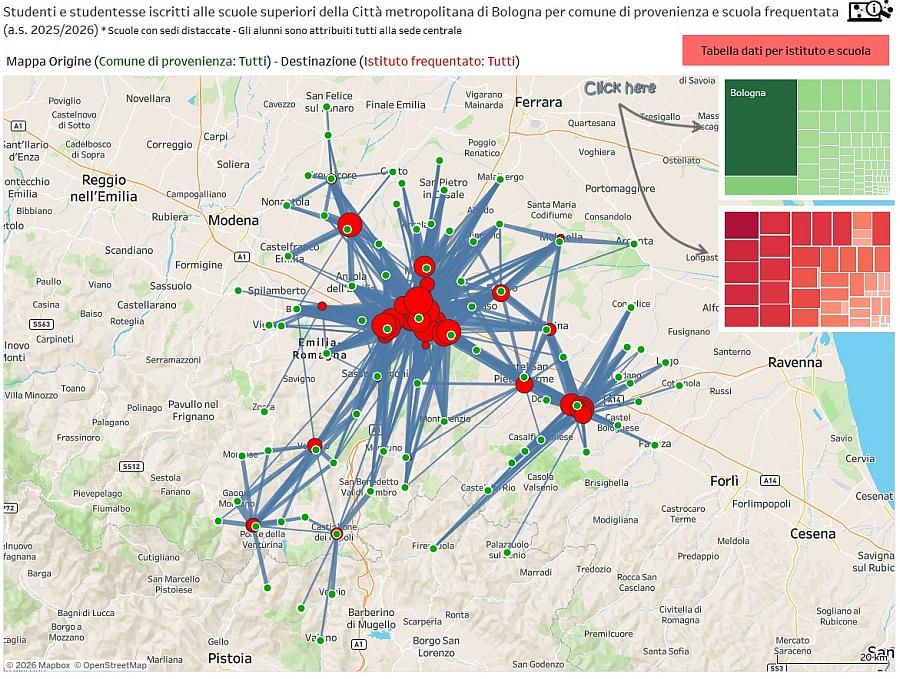Click the green dot at San Felice sul Panaro

point(326,107)
